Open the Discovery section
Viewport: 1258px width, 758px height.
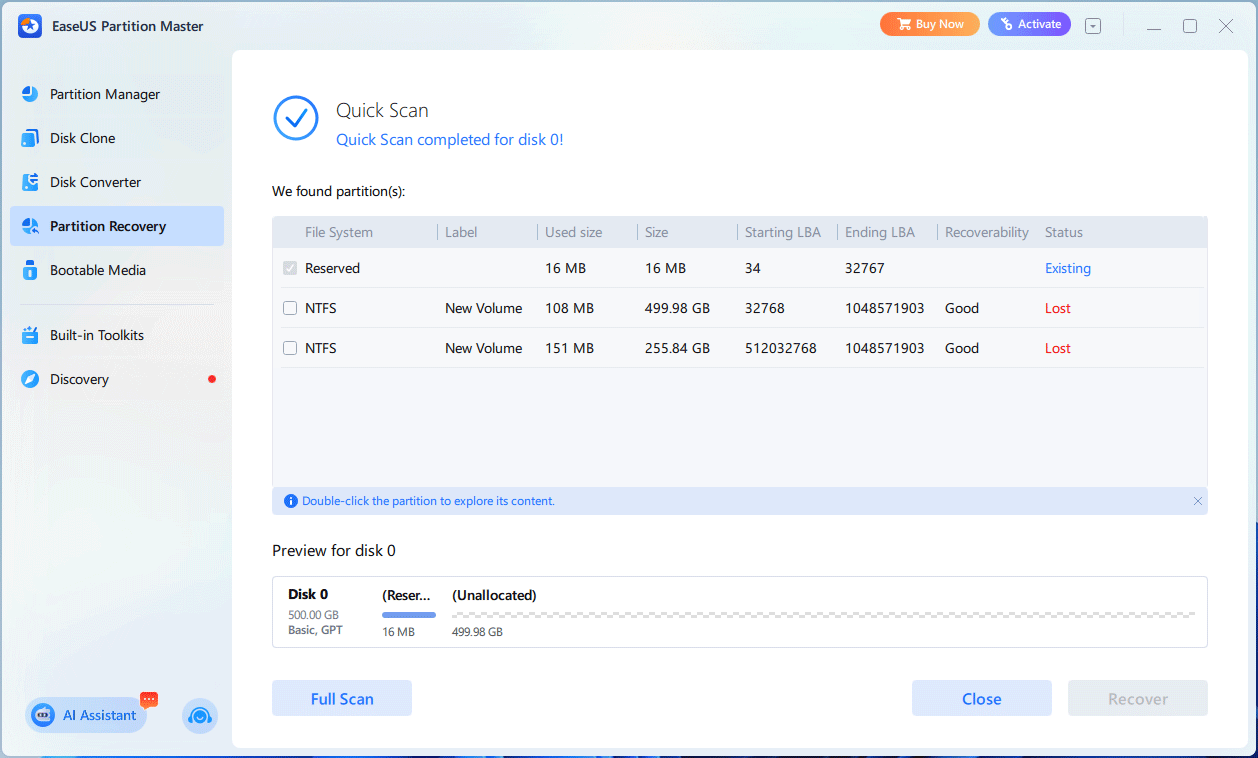81,379
